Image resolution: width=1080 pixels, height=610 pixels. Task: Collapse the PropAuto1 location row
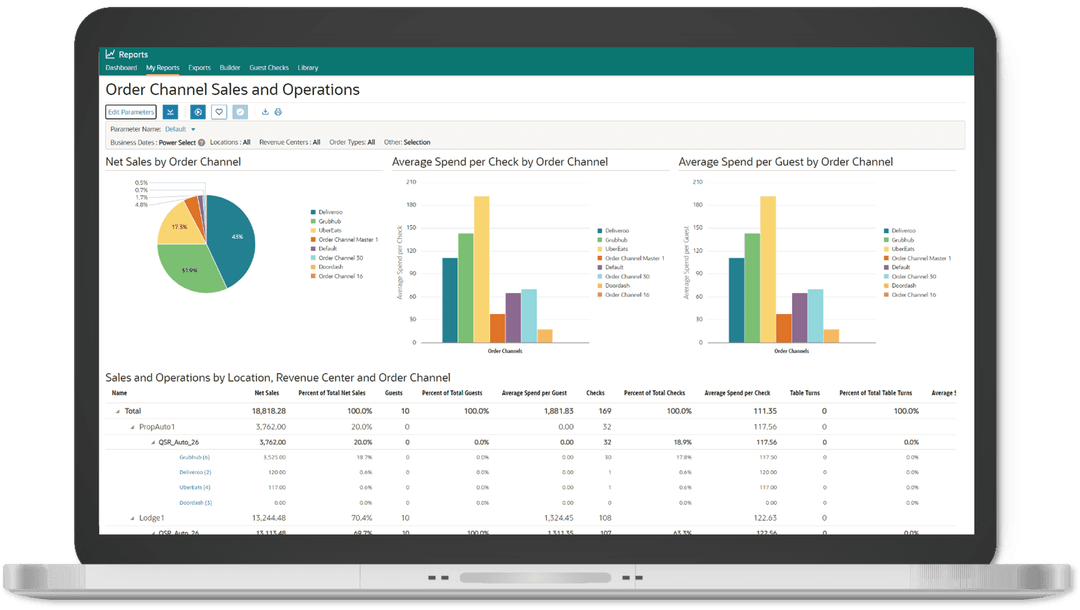[131, 427]
